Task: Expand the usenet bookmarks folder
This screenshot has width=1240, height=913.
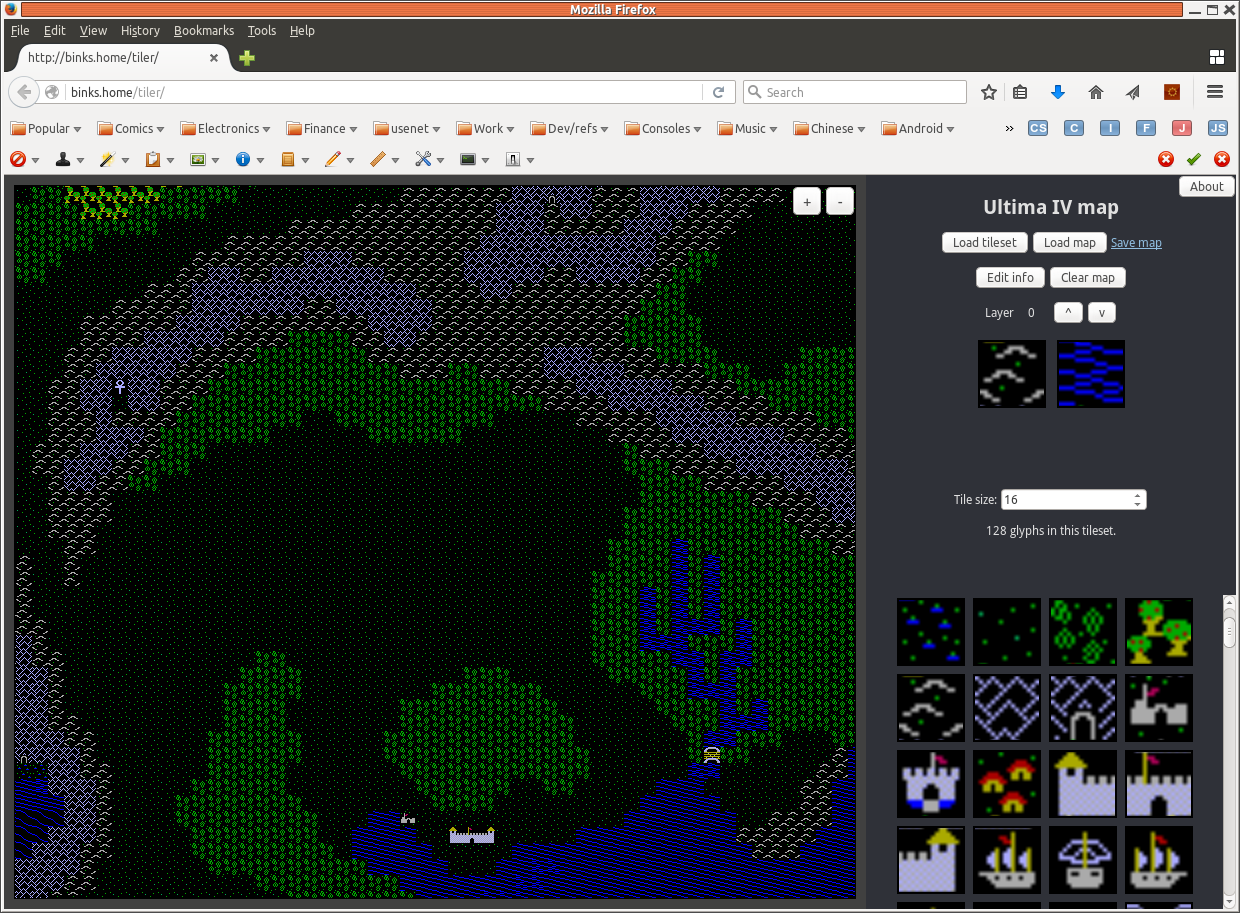Action: pyautogui.click(x=409, y=128)
